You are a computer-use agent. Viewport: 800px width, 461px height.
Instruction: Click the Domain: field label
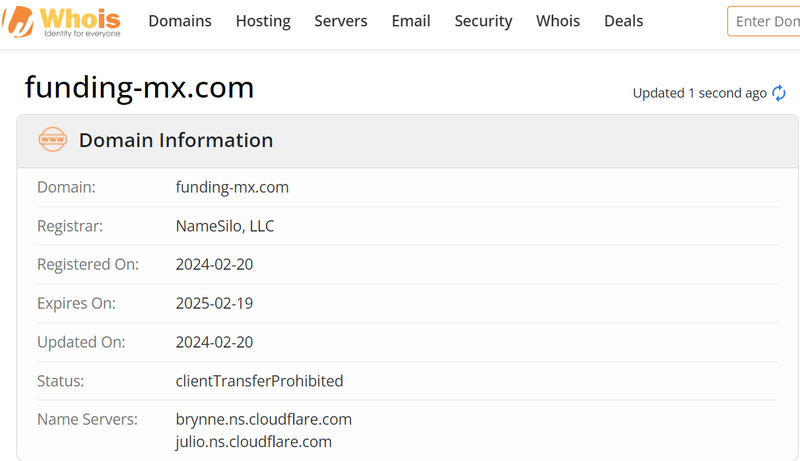tap(66, 187)
